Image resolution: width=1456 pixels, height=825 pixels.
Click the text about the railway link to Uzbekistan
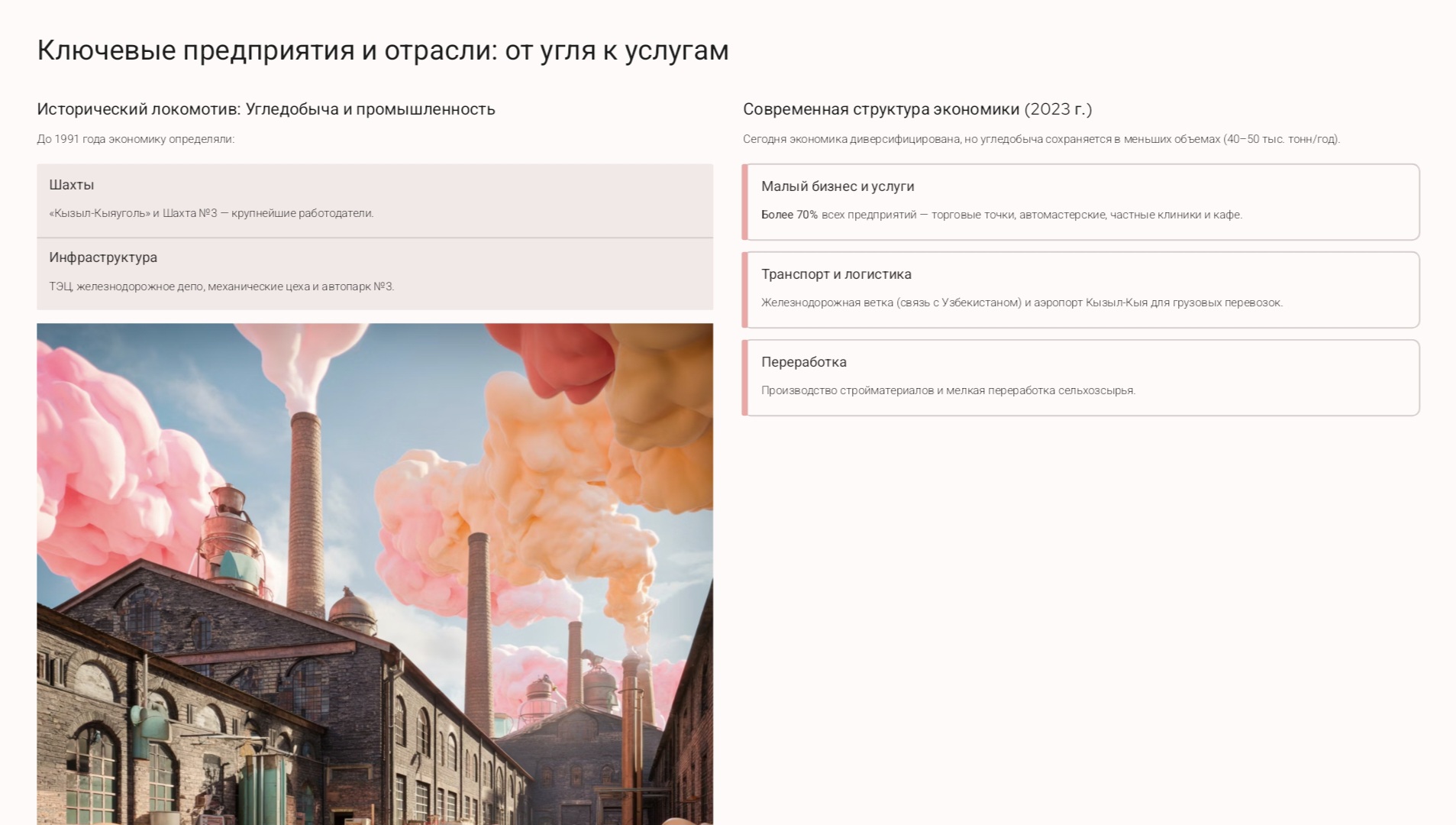(x=1021, y=302)
